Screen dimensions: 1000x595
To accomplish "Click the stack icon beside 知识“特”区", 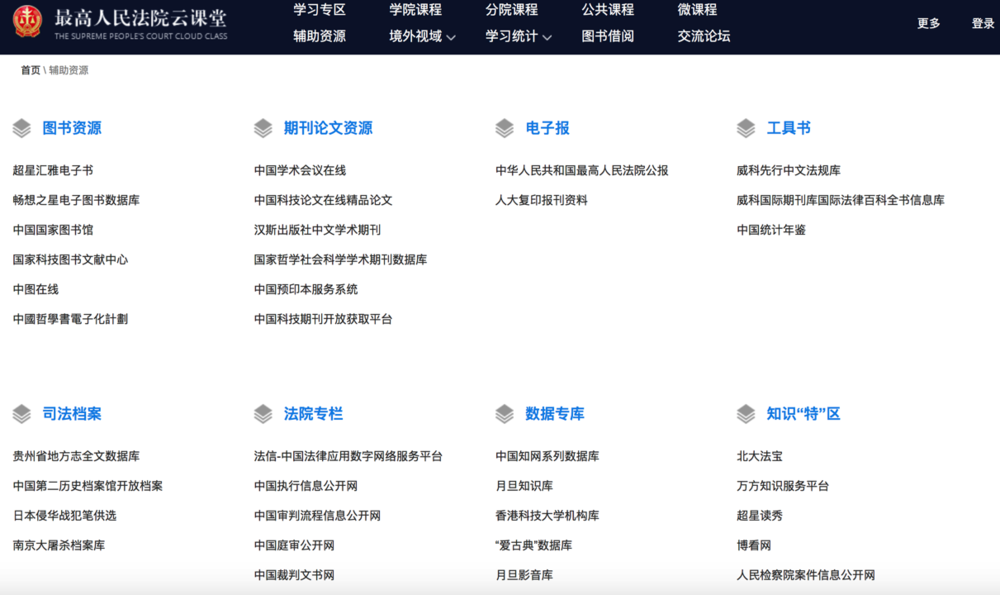I will pyautogui.click(x=746, y=414).
